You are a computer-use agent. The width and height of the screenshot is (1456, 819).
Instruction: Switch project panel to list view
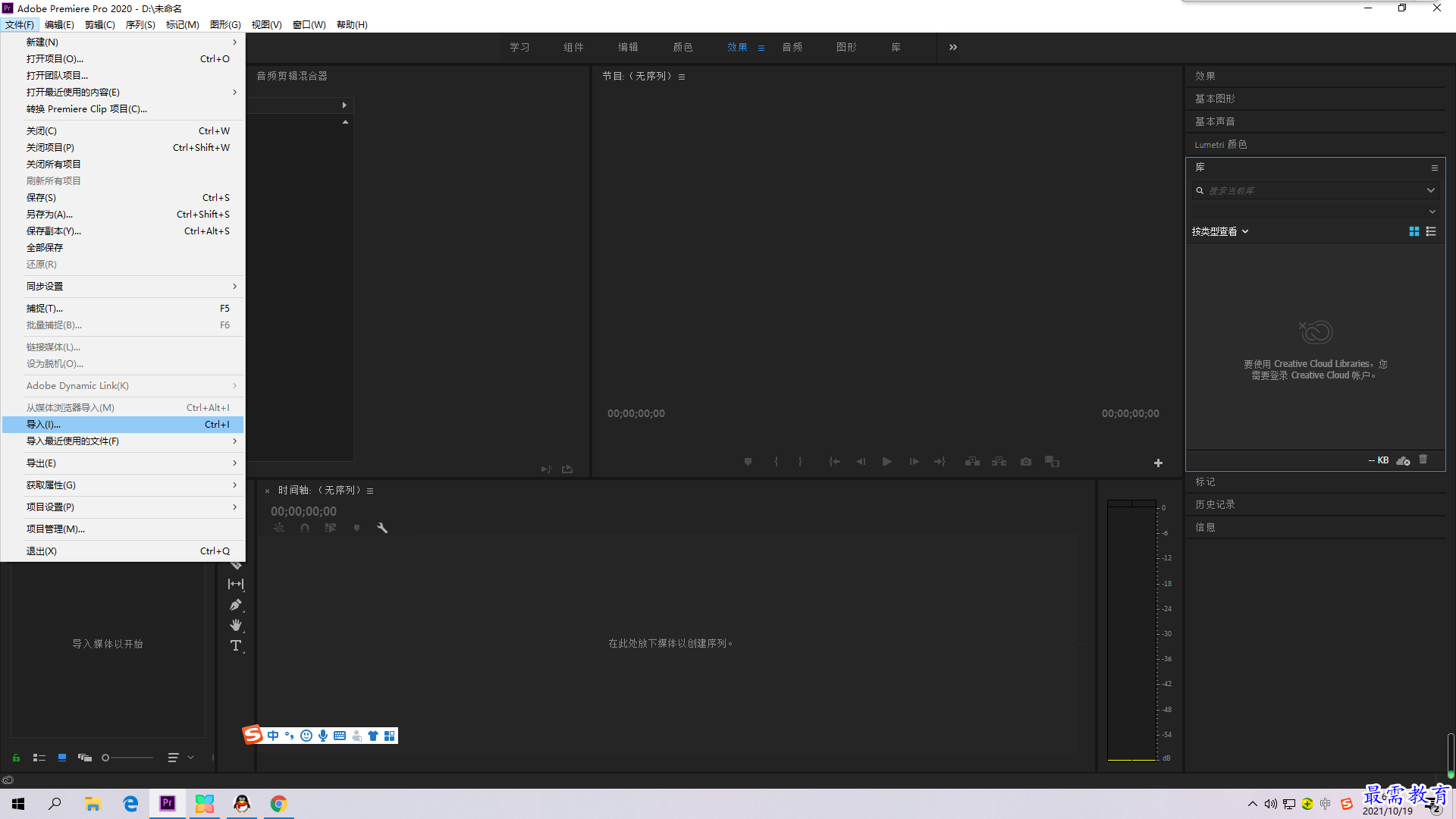[39, 758]
